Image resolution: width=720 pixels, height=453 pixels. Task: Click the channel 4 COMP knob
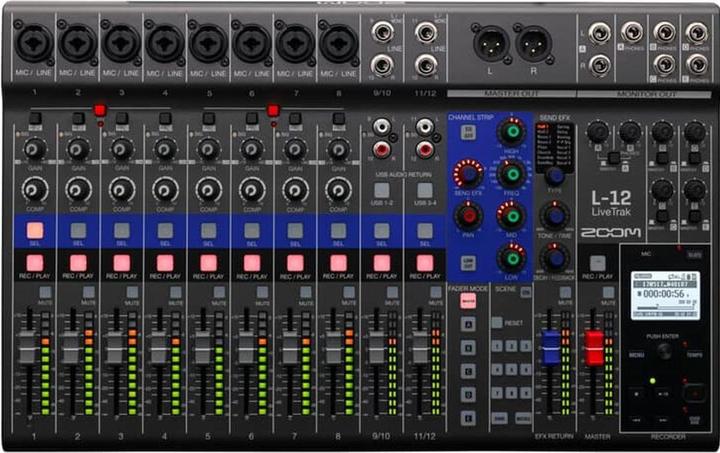coord(165,190)
